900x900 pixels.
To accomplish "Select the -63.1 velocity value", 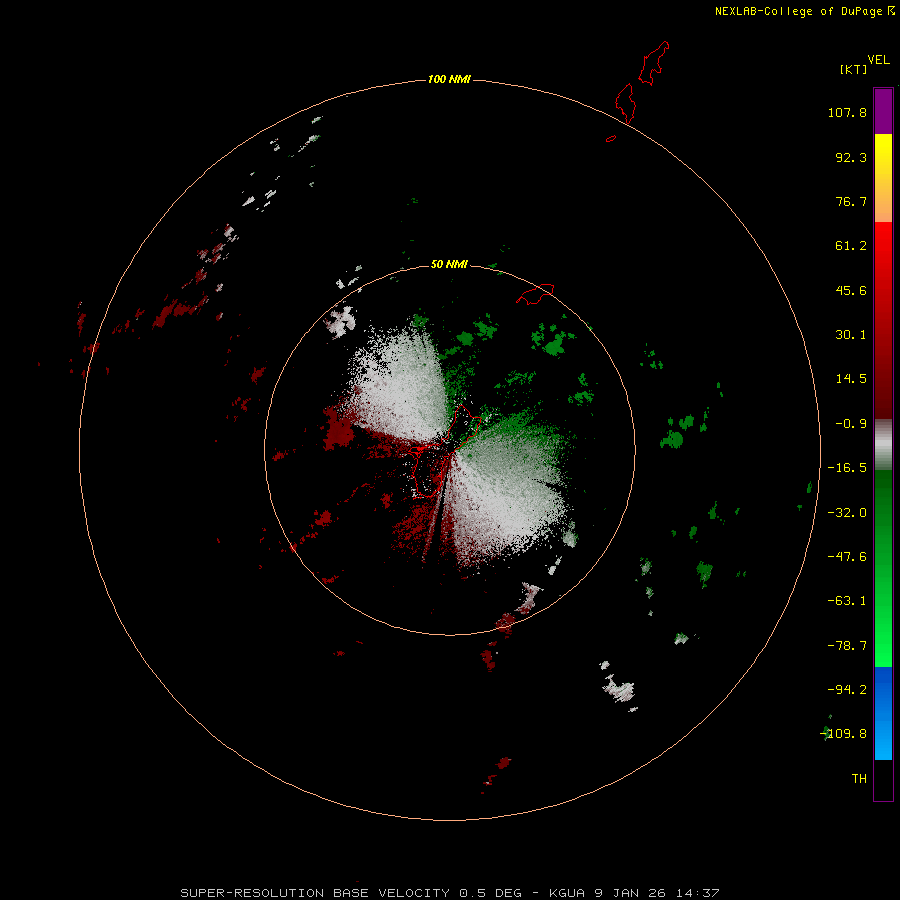I will [847, 601].
